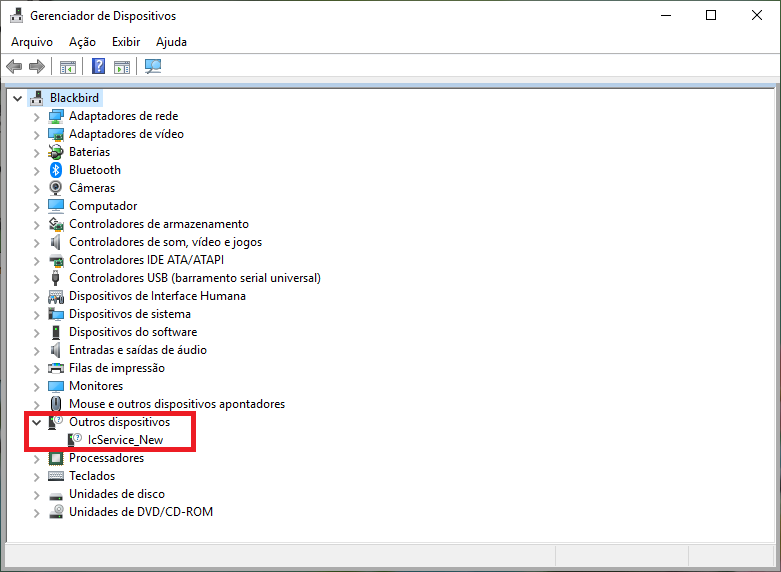
Task: Expand Entradas e saídas de áudio
Action: click(x=36, y=351)
